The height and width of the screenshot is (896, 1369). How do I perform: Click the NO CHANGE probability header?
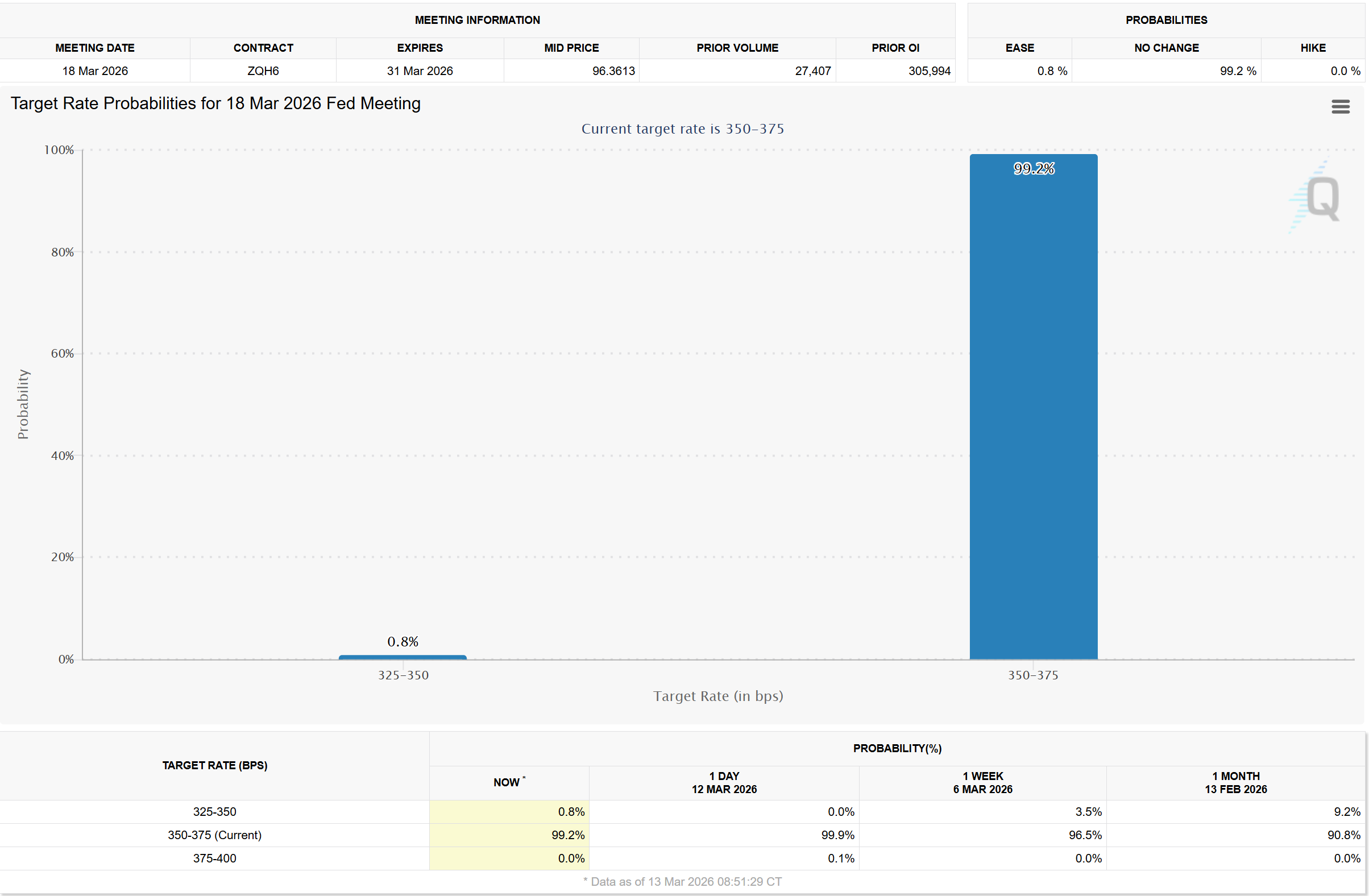(x=1166, y=48)
